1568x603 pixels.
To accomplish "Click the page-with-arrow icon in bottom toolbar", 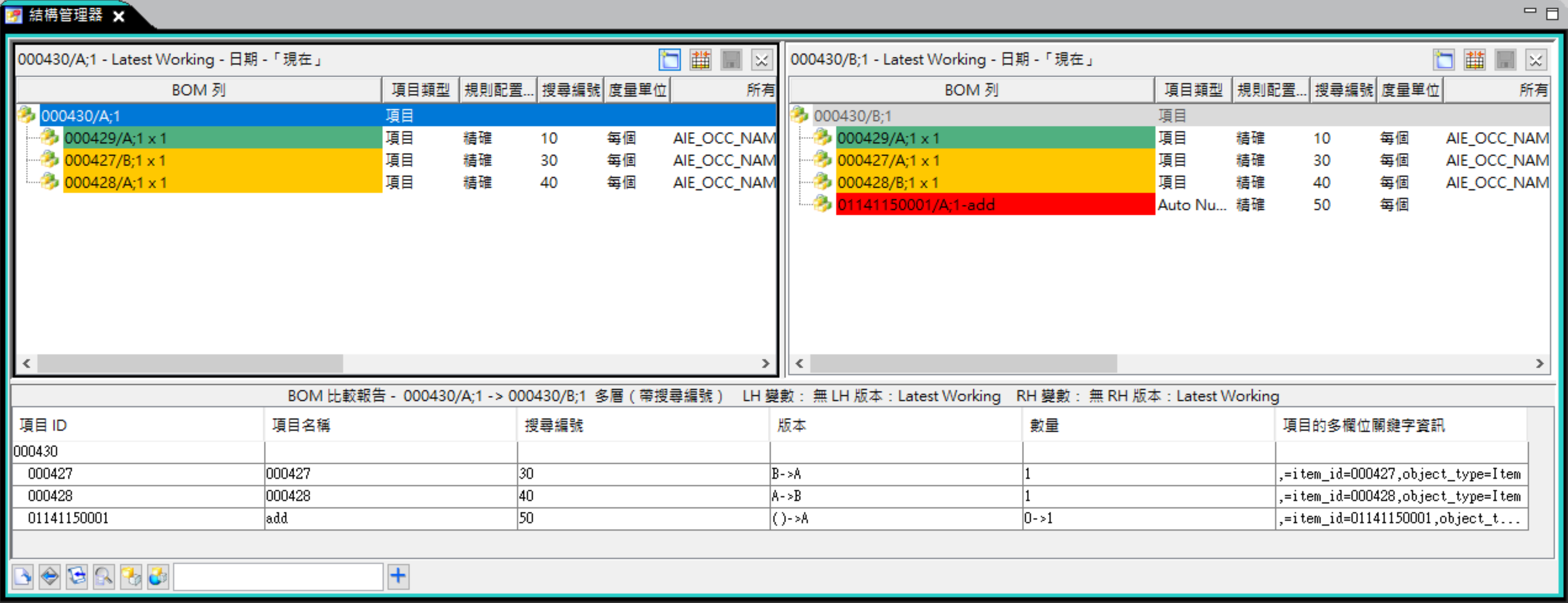I will click(22, 576).
